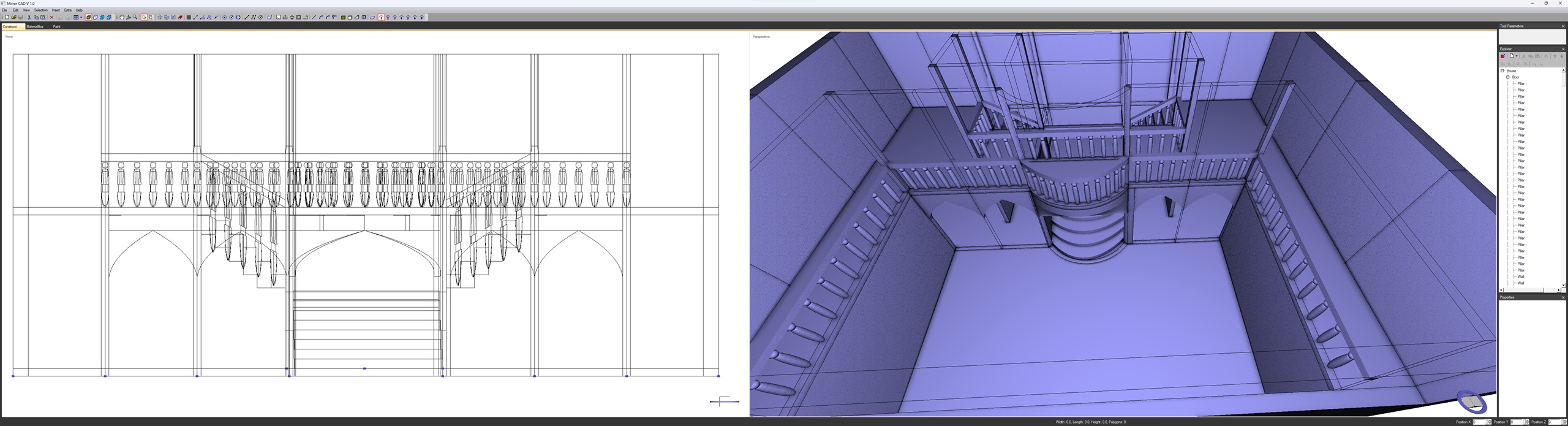Viewport: 1568px width, 426px height.
Task: Click the Open file folder icon
Action: 13,17
